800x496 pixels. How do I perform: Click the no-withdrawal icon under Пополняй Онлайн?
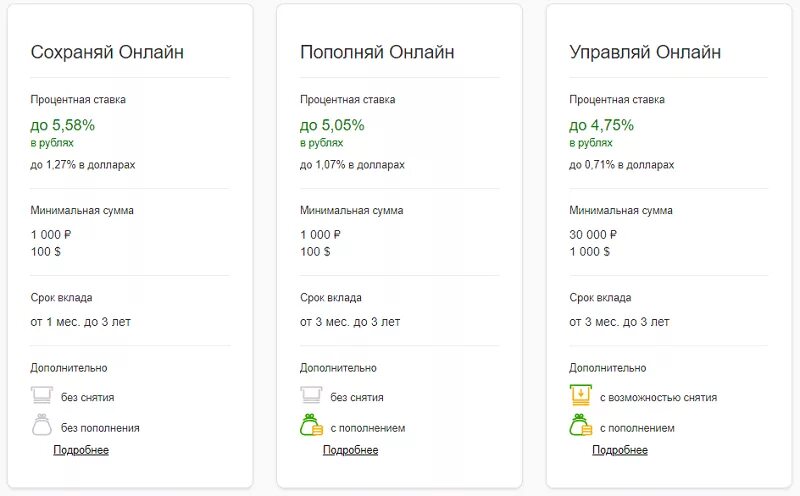coord(311,396)
